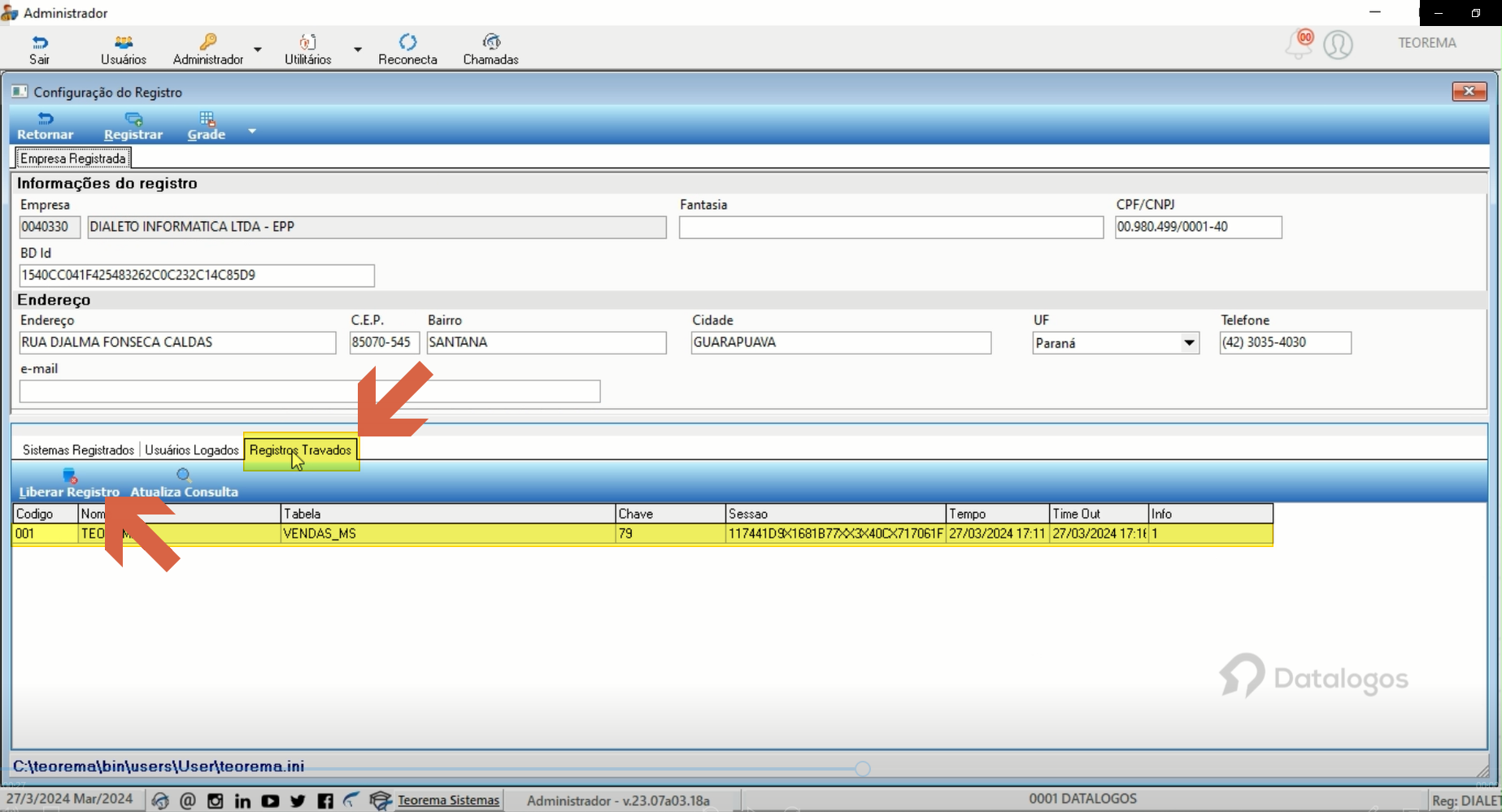Open the YouTube icon in status bar
1502x812 pixels.
click(x=270, y=801)
